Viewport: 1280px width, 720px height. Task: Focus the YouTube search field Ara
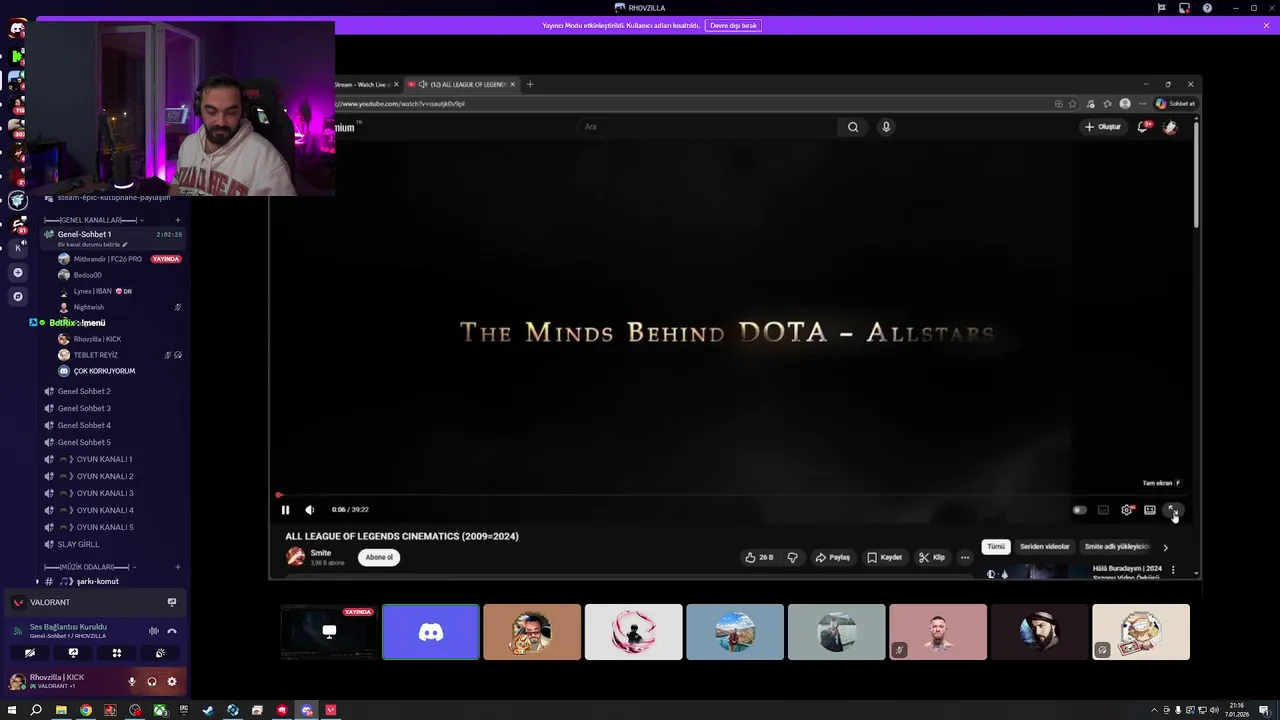pos(707,127)
